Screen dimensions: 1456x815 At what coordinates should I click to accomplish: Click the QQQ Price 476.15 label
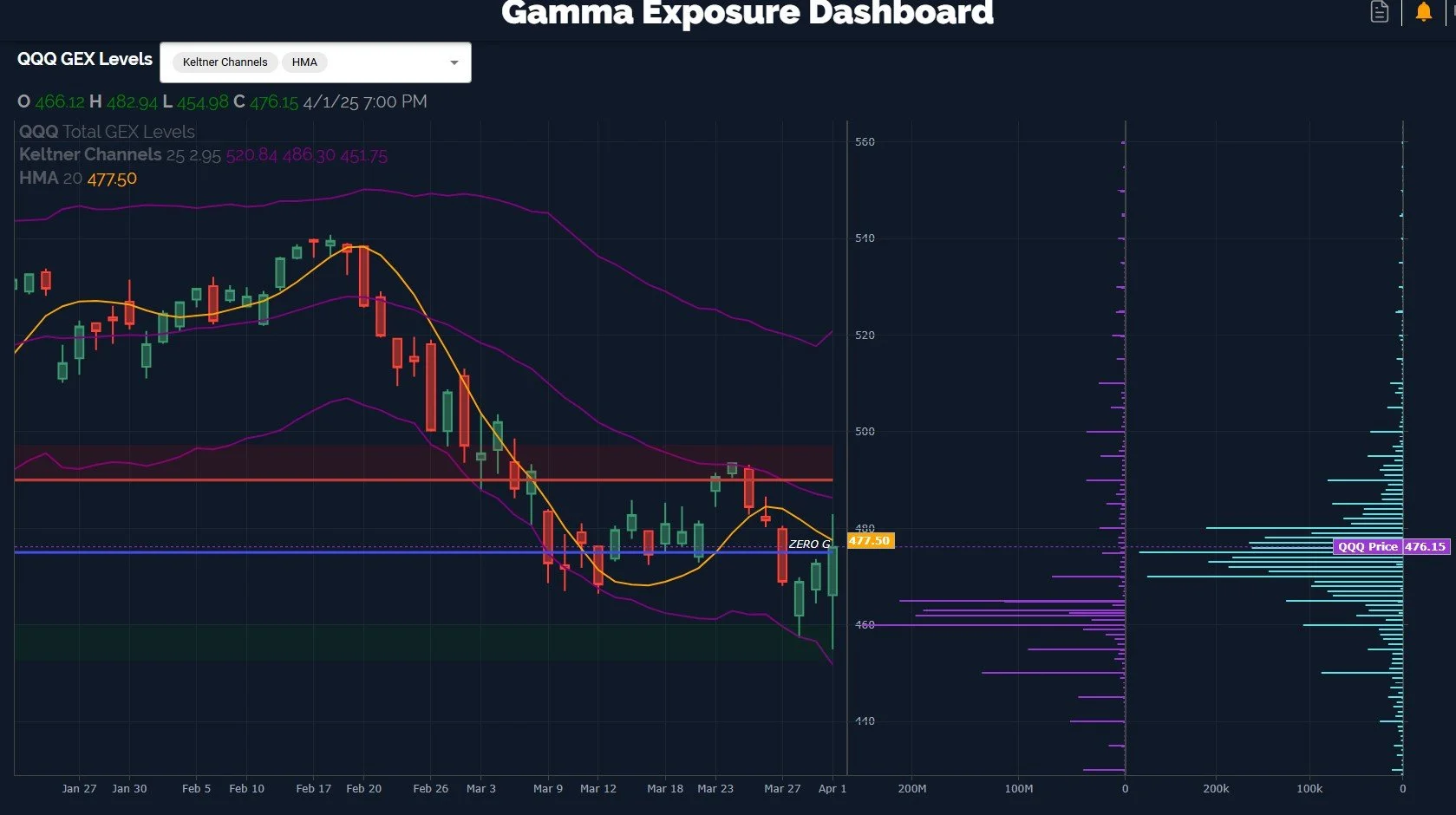1392,546
